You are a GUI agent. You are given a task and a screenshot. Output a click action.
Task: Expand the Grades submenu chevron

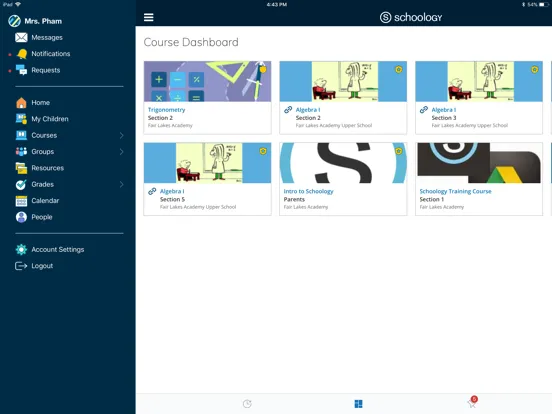click(x=121, y=184)
